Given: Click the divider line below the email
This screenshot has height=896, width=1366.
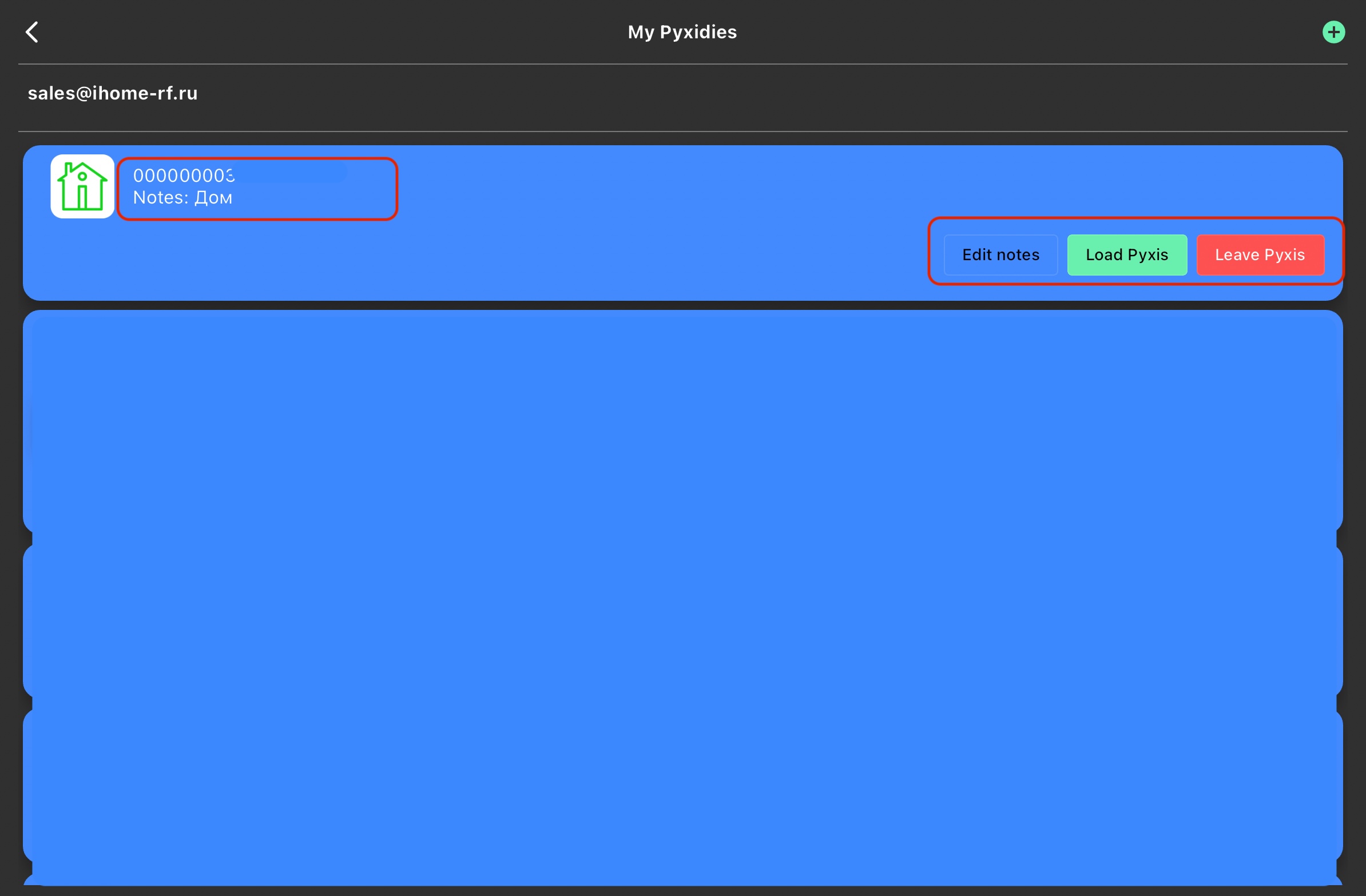Looking at the screenshot, I should coord(682,132).
